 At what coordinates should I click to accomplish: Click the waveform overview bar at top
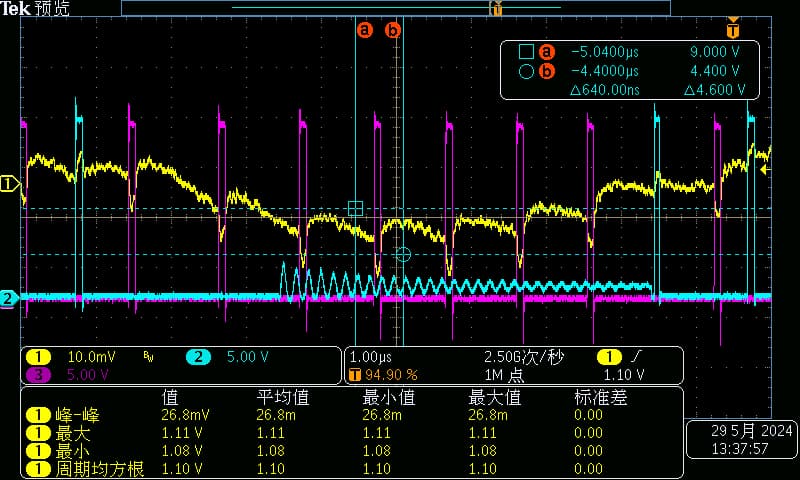tap(395, 8)
